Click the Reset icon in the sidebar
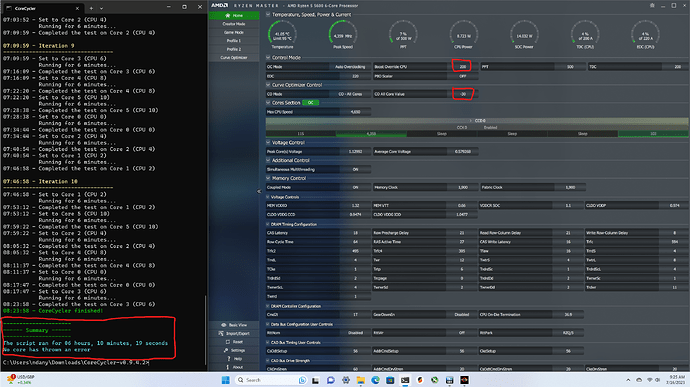Image resolution: width=690 pixels, height=387 pixels. point(228,342)
